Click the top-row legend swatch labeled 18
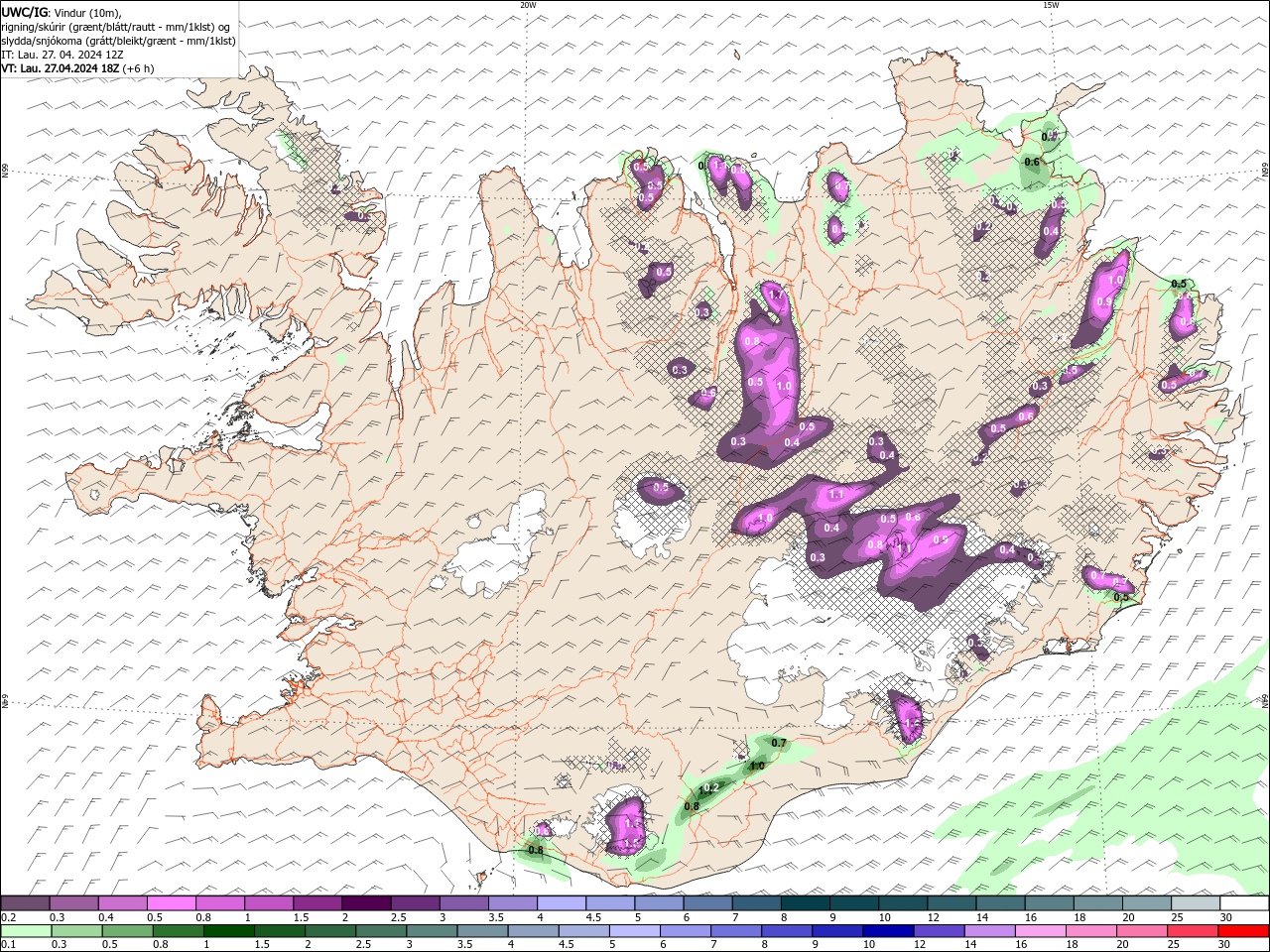The height and width of the screenshot is (952, 1270). 1097,902
